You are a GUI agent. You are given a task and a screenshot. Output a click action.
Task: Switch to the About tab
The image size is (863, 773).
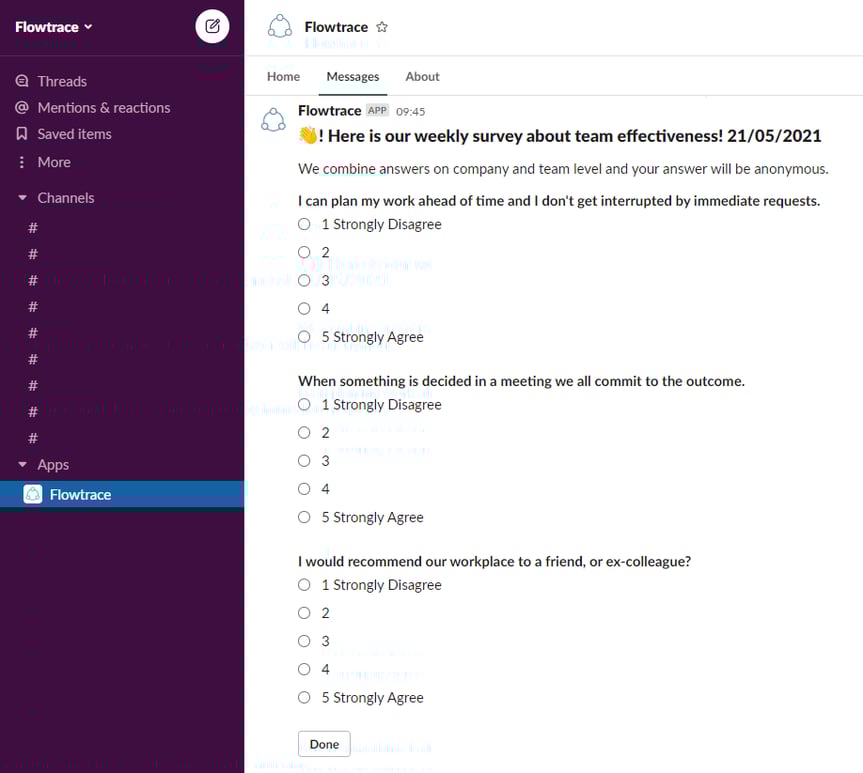422,76
